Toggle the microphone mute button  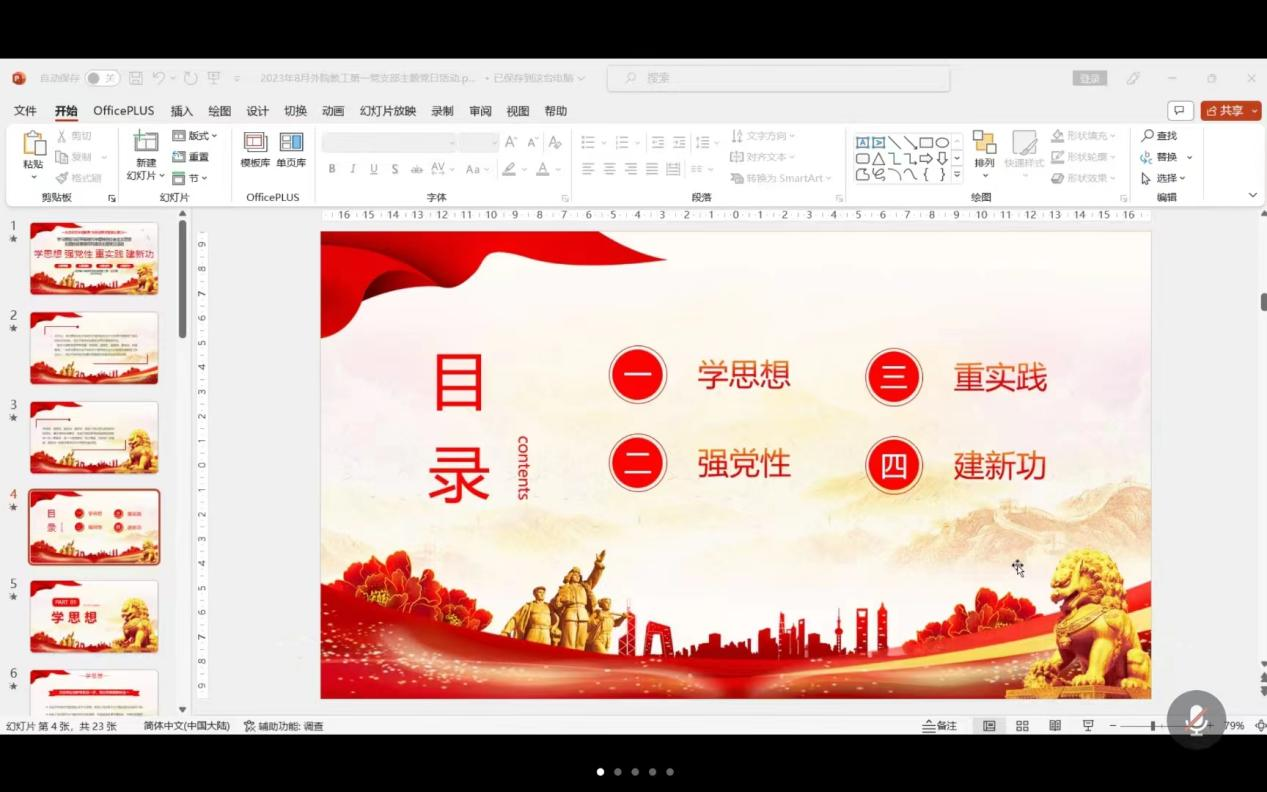1196,720
